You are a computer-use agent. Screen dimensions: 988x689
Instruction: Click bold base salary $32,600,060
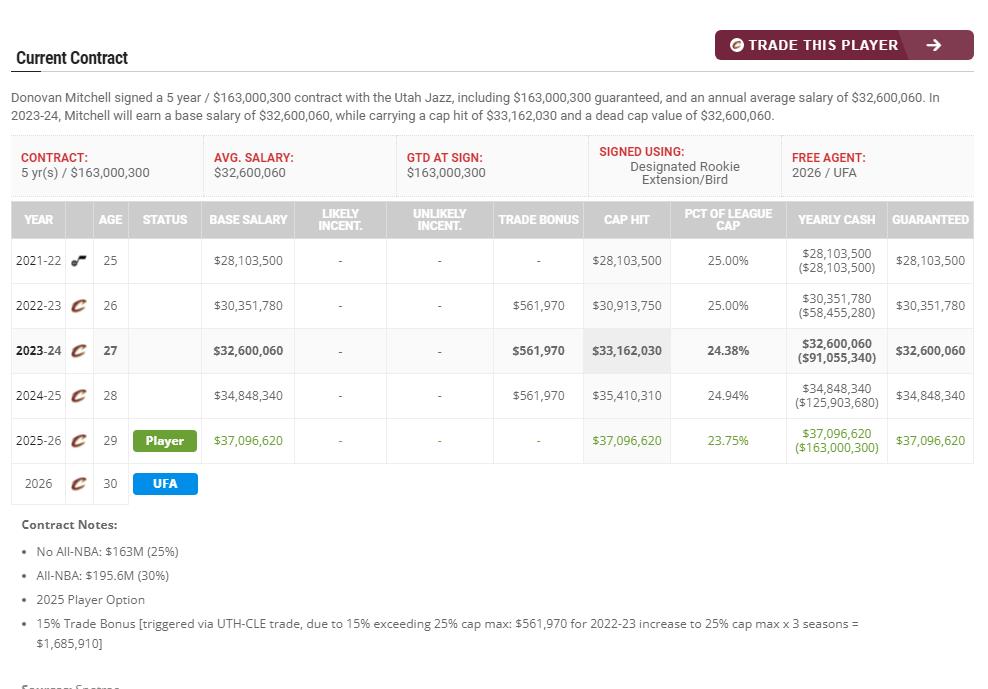point(248,350)
